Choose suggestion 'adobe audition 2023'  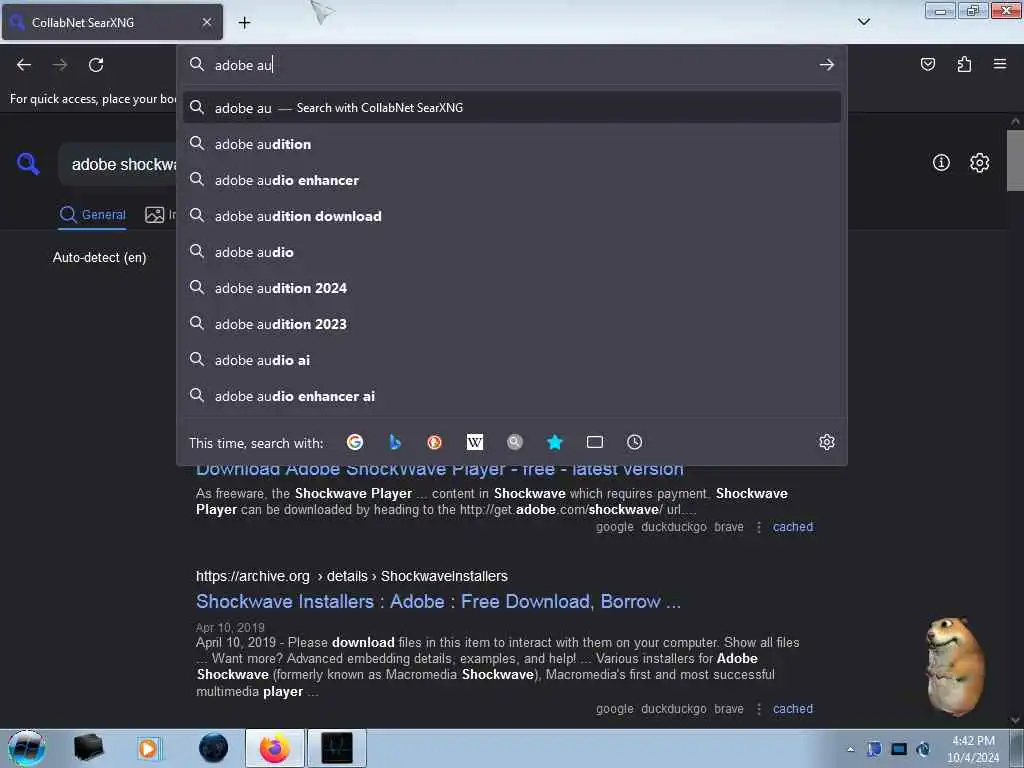pos(512,323)
